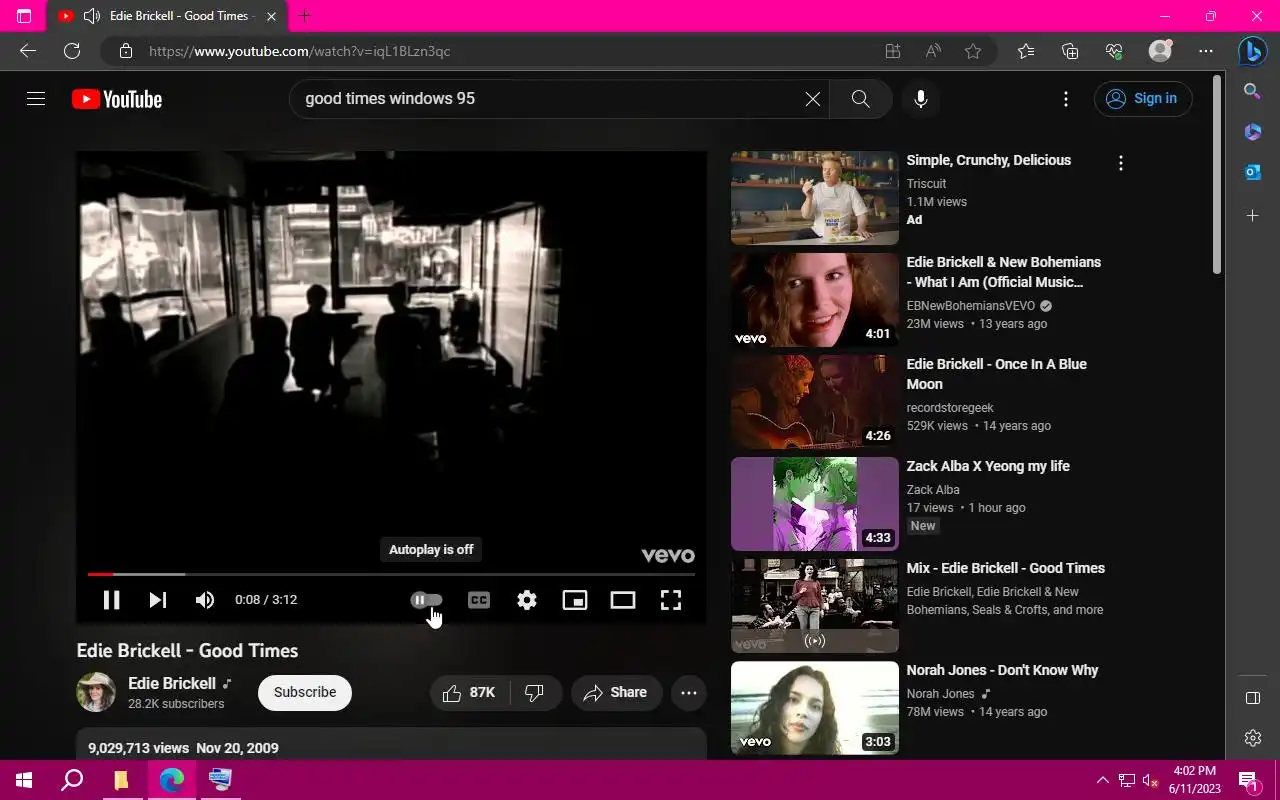This screenshot has width=1280, height=800.
Task: Open the Favorites list
Action: pos(1026,51)
